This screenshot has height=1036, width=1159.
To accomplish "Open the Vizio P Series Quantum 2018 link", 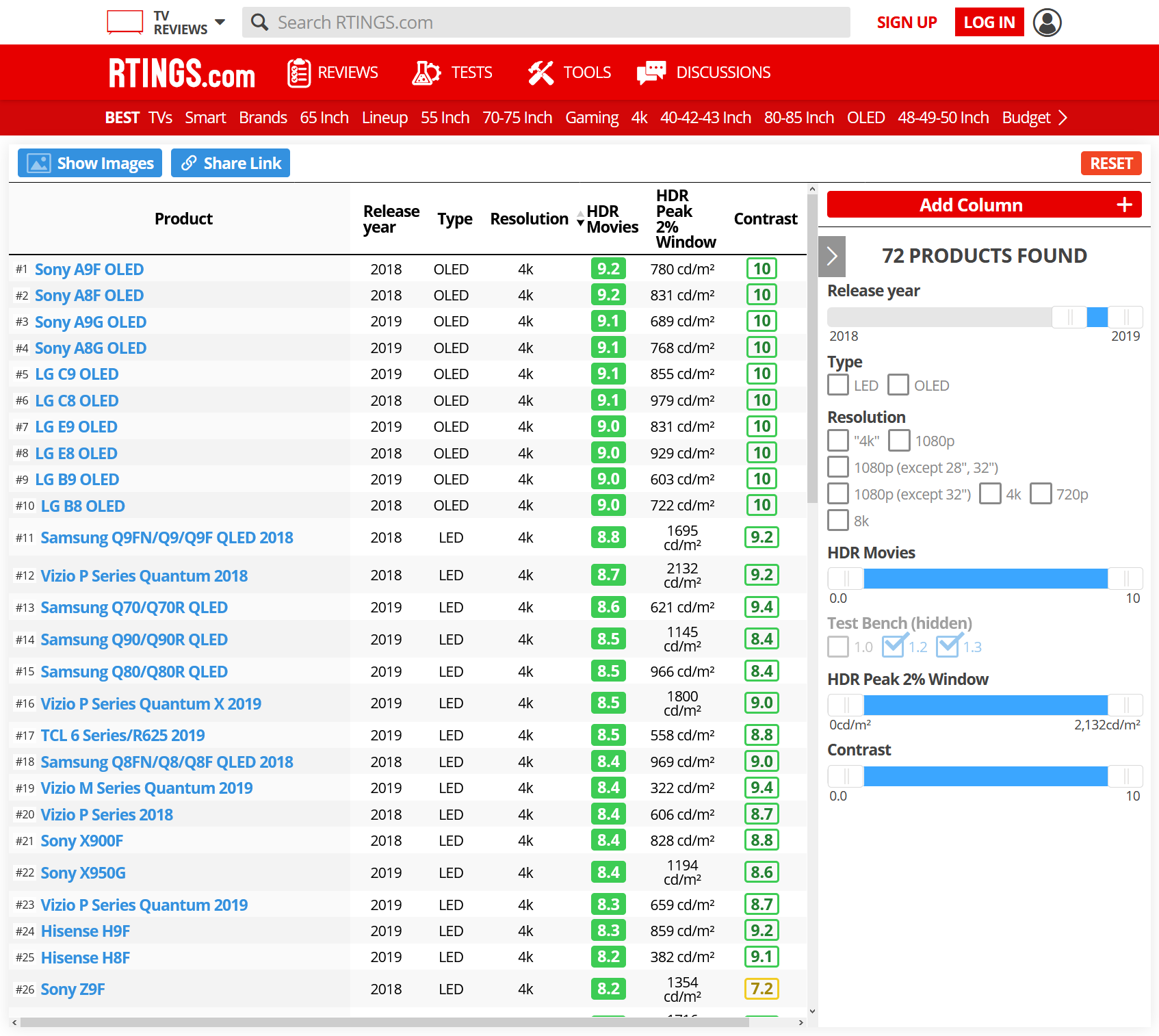I will point(144,576).
